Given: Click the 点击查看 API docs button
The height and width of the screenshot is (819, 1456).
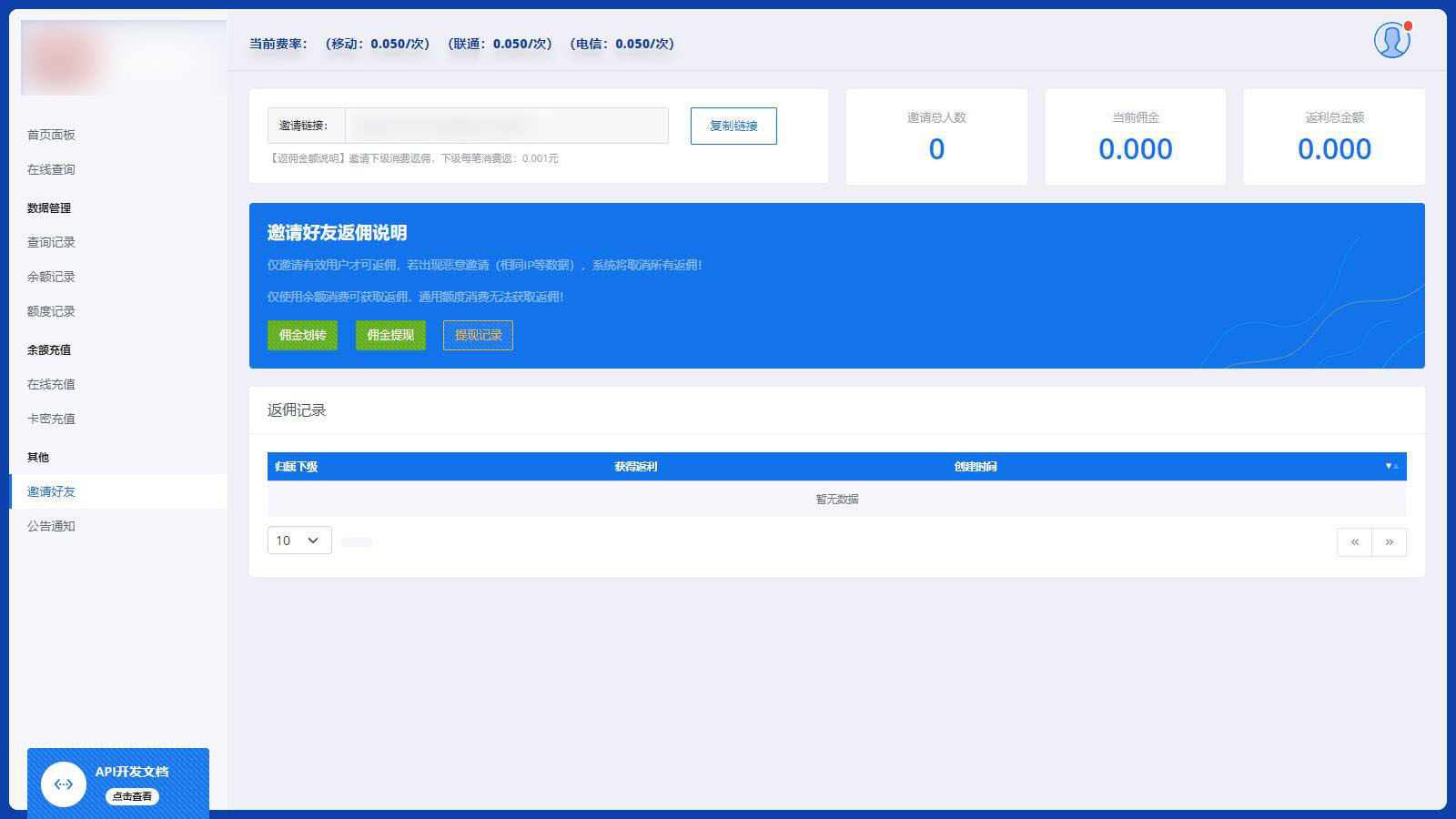Looking at the screenshot, I should tap(132, 796).
